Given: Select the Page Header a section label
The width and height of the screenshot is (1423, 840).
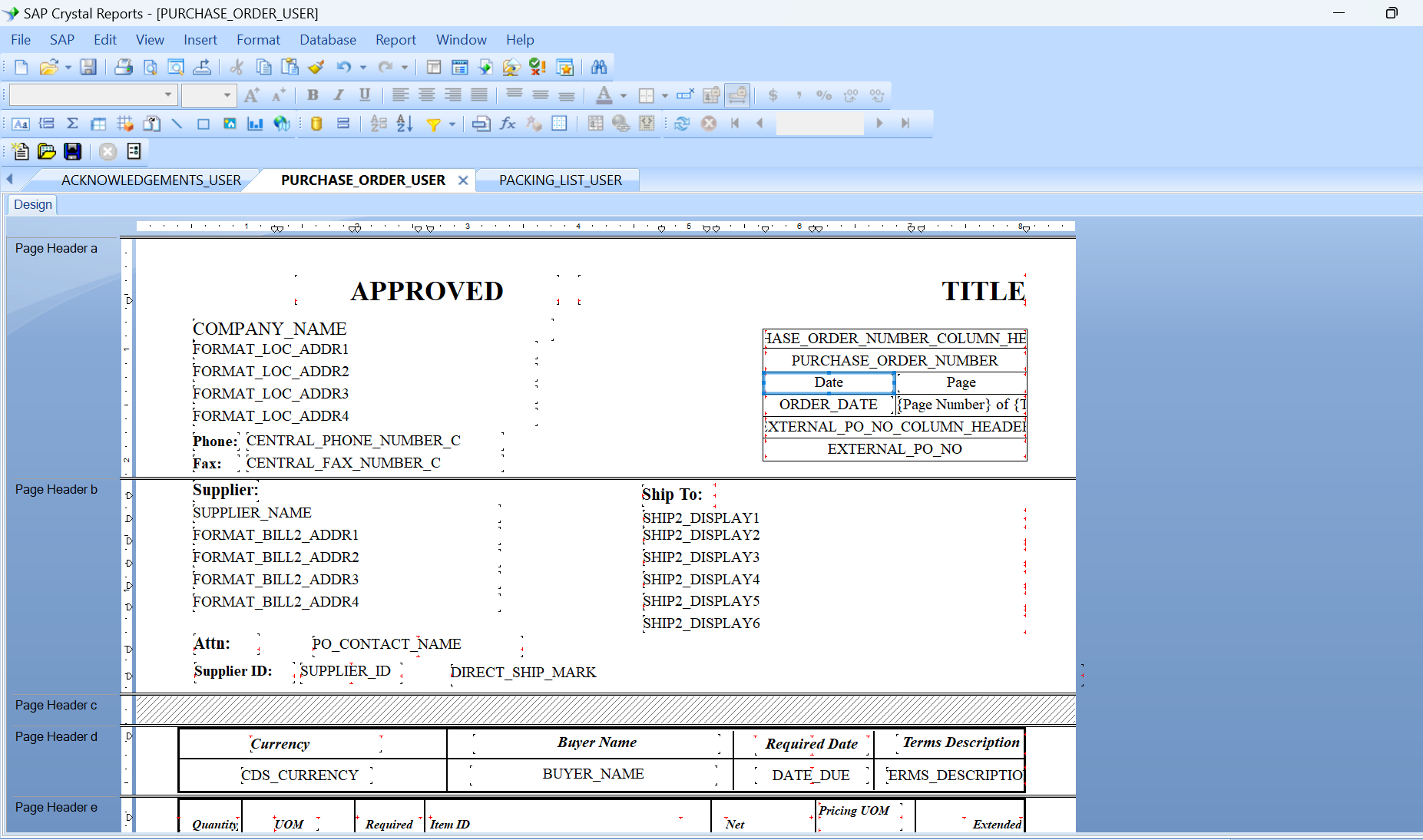Looking at the screenshot, I should pos(56,249).
